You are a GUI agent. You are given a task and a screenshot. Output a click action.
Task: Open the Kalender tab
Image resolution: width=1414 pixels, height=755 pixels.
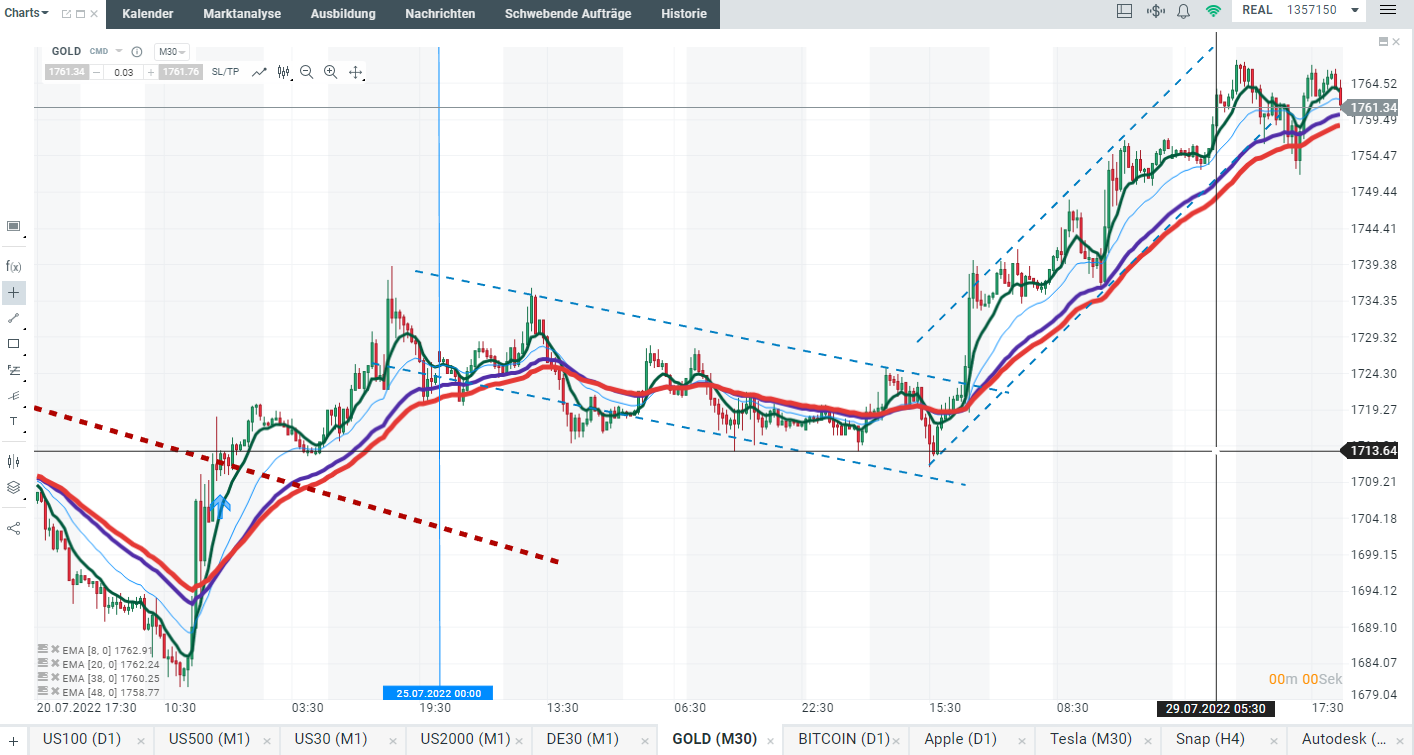(x=148, y=14)
